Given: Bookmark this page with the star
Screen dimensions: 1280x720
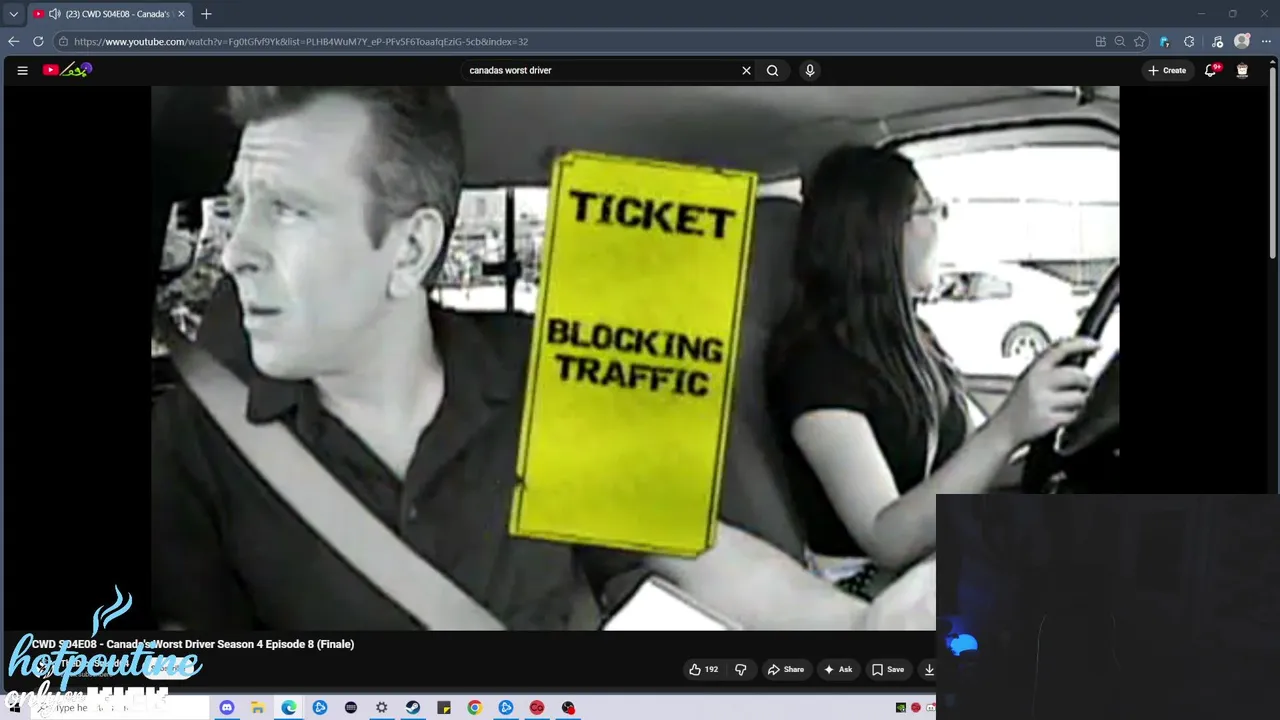Looking at the screenshot, I should (x=1139, y=41).
